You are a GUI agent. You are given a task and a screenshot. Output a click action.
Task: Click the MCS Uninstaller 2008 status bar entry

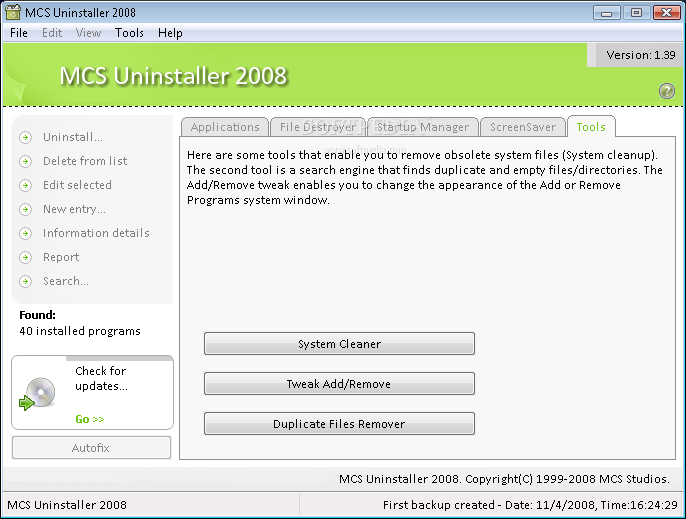click(x=67, y=505)
